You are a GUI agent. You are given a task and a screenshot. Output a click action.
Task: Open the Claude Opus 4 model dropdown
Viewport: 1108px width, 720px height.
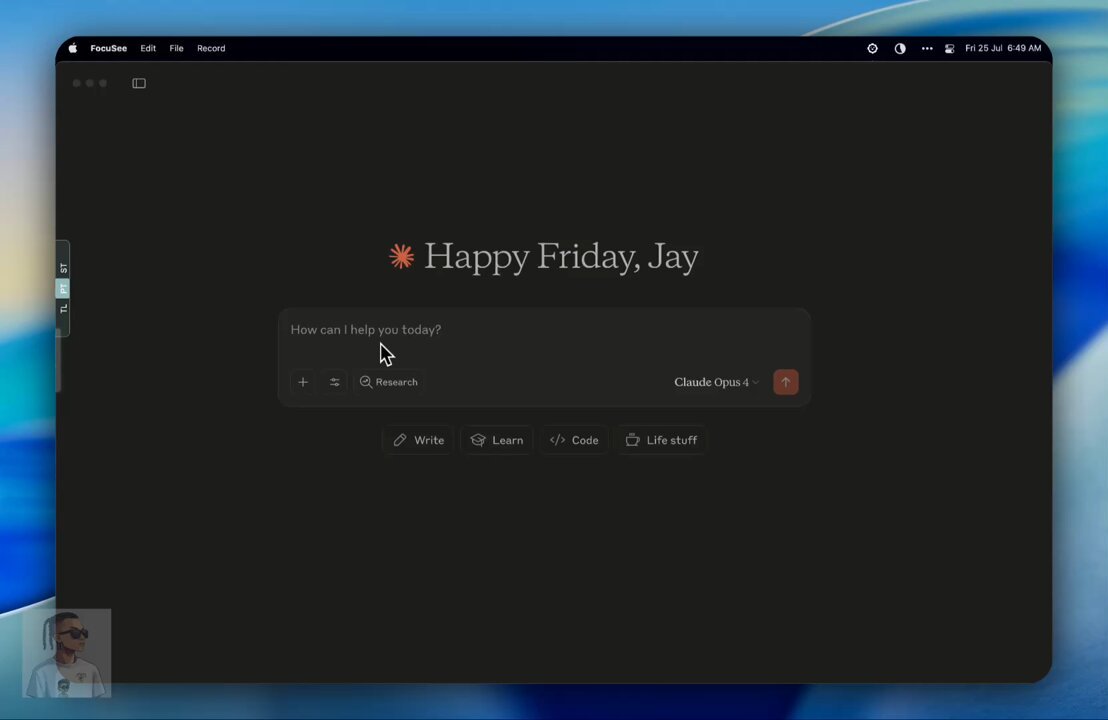click(x=716, y=382)
